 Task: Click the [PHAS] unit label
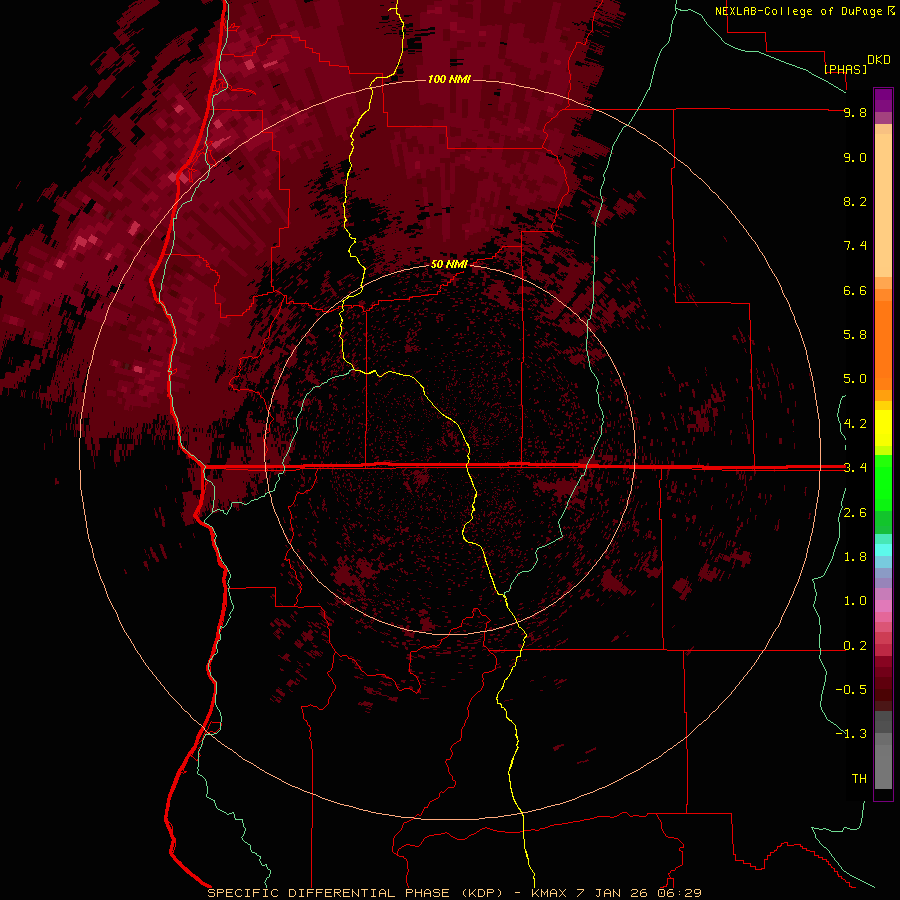click(x=845, y=69)
